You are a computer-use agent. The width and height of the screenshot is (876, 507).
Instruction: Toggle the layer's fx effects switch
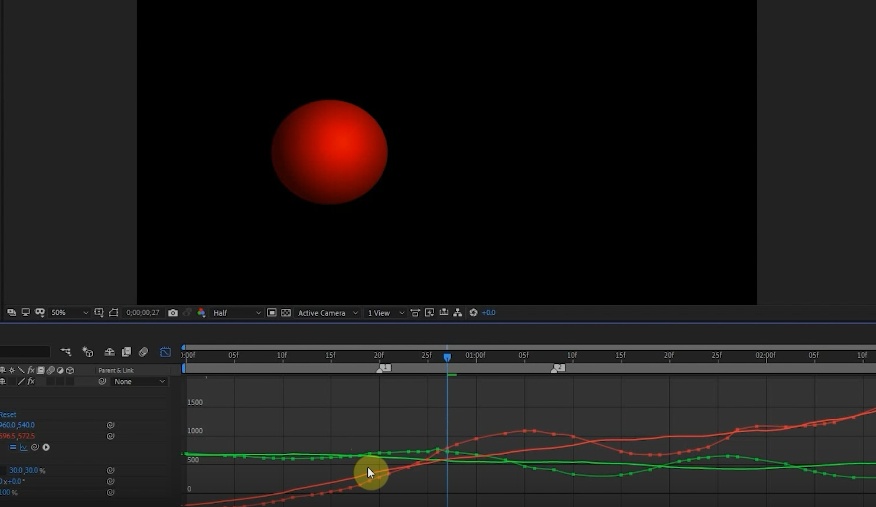point(31,381)
